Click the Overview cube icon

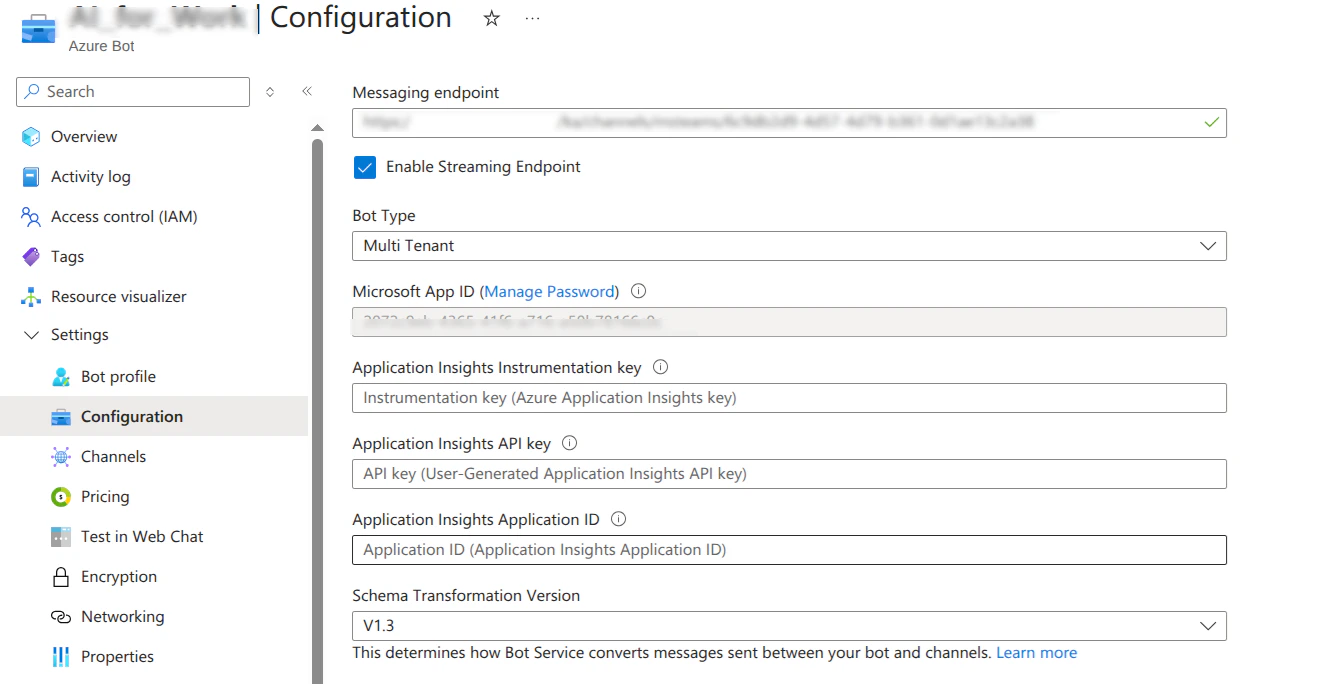31,137
